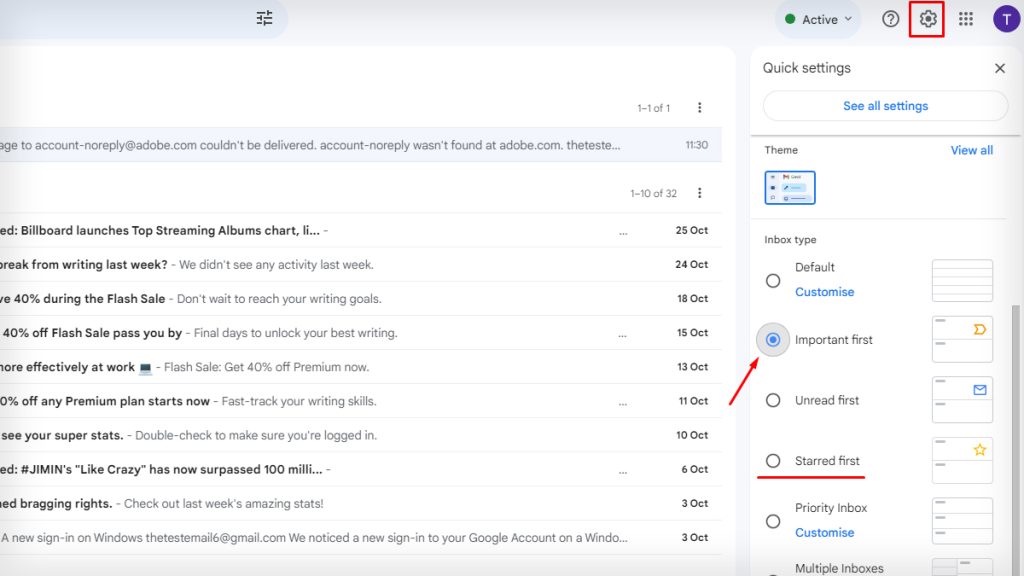Click the Unread first layout preview
1024x576 pixels.
(x=961, y=399)
